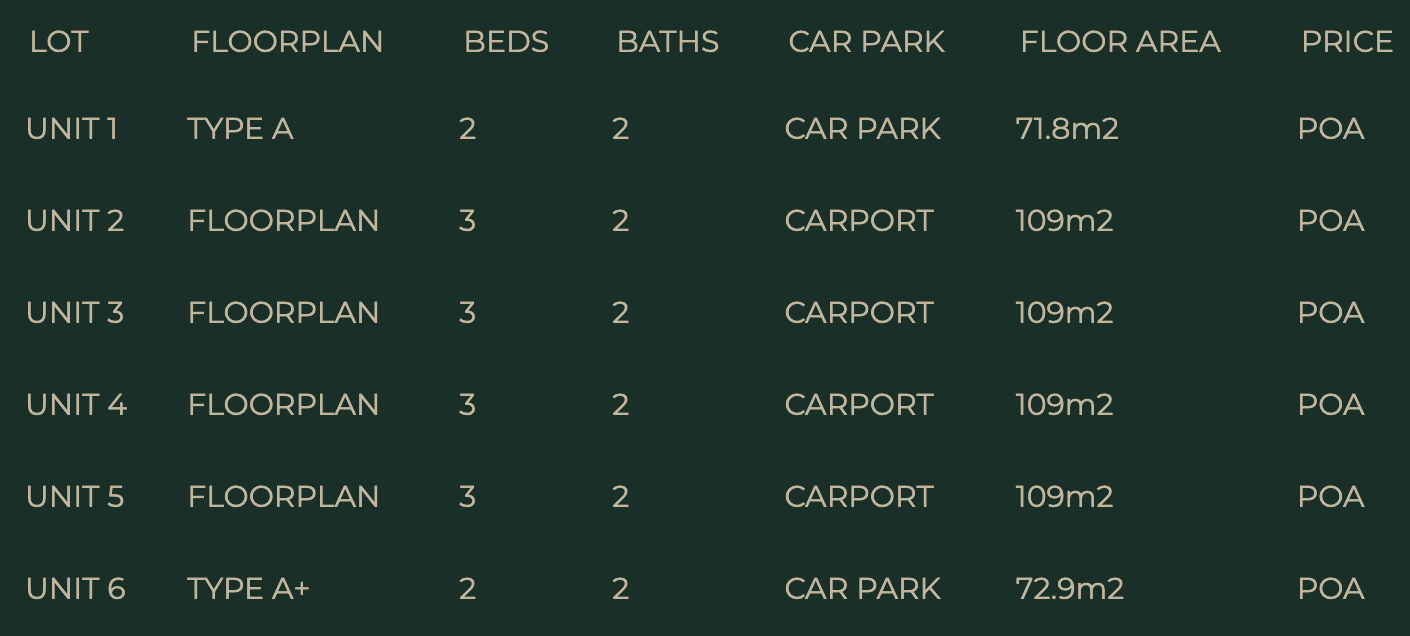Open the TYPE A floorplan link
Screen dimensions: 1410x636
click(240, 129)
